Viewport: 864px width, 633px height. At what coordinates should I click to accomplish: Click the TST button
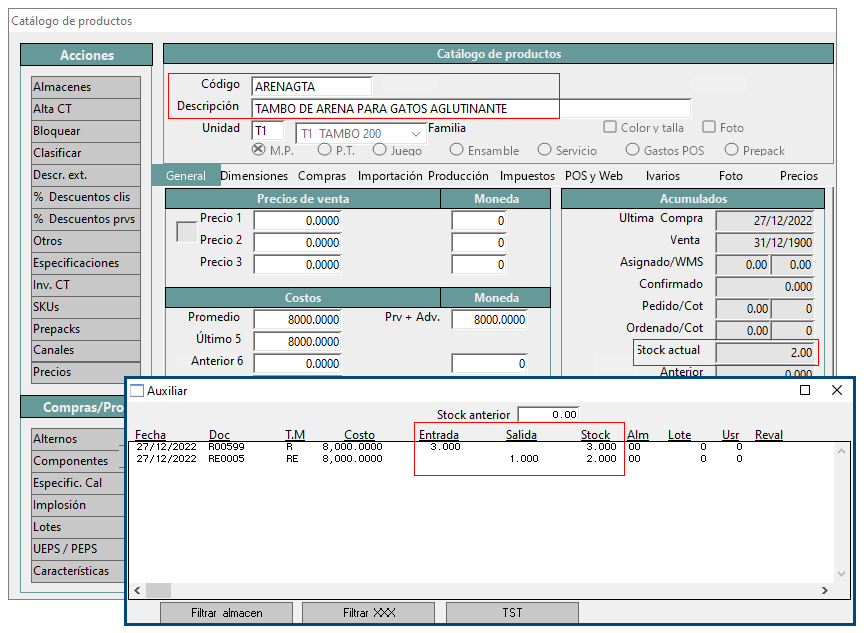point(512,613)
